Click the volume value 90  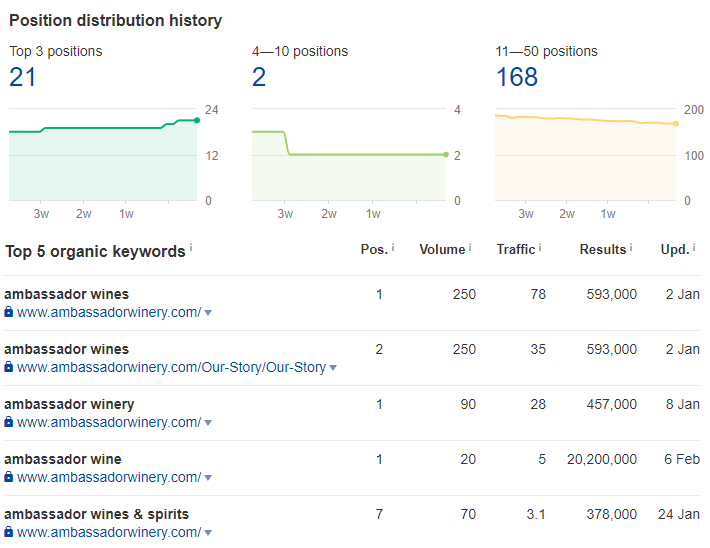(x=468, y=404)
